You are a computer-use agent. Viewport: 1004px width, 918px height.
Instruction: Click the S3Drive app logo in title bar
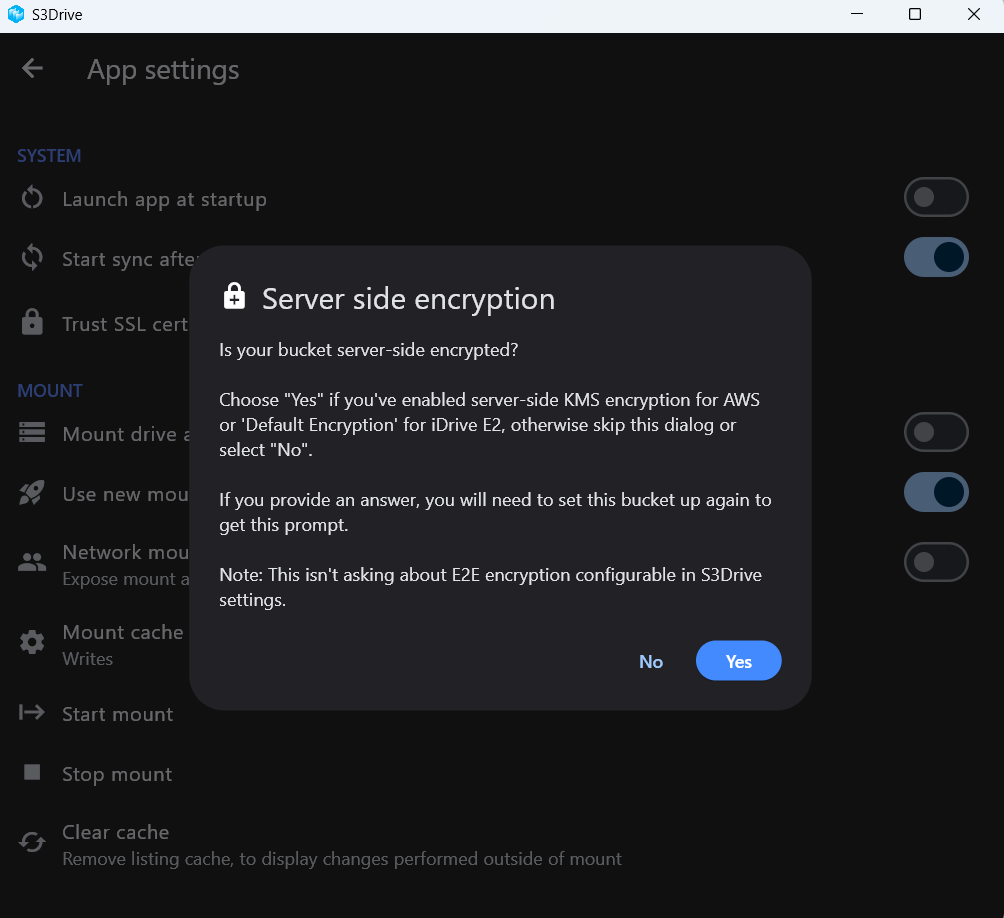(15, 13)
